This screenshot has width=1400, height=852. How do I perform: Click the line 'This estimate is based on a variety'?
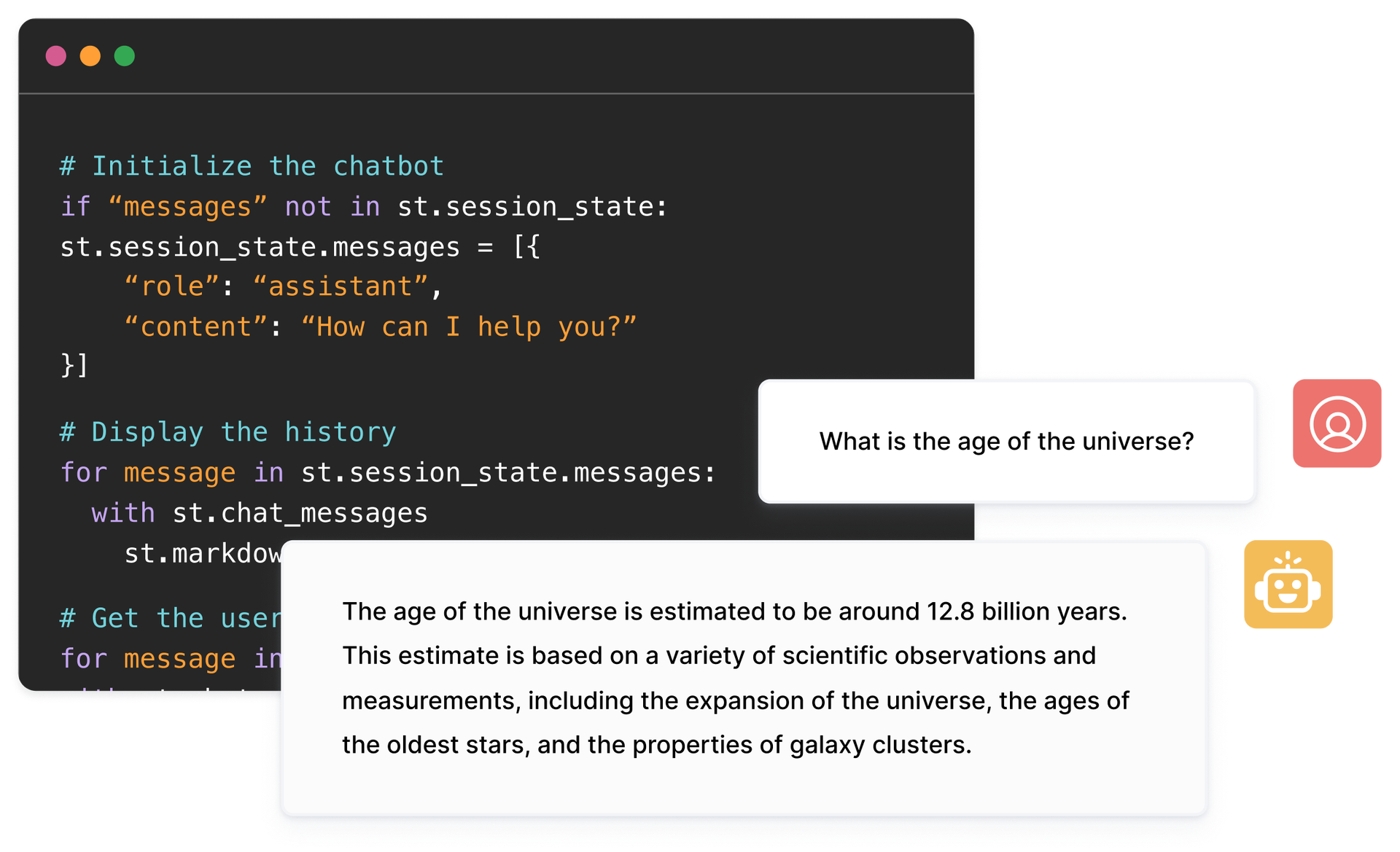point(718,656)
